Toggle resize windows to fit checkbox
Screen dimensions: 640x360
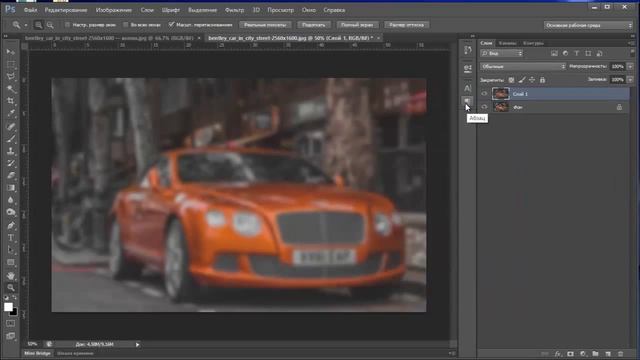pyautogui.click(x=67, y=25)
